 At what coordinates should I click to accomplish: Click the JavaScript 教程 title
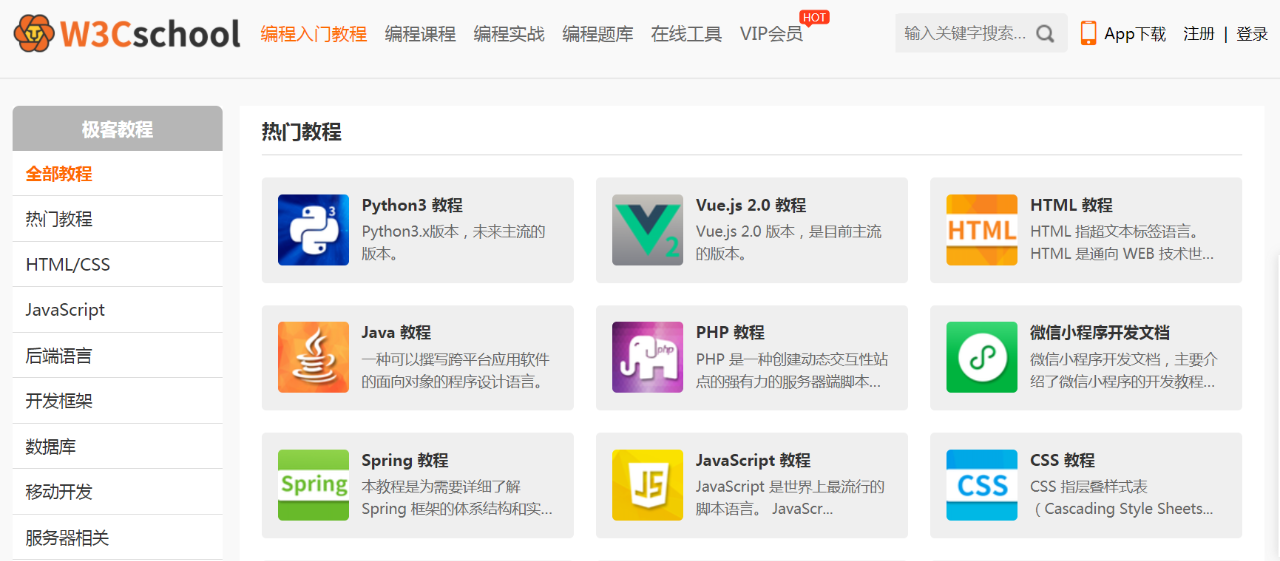(x=753, y=460)
